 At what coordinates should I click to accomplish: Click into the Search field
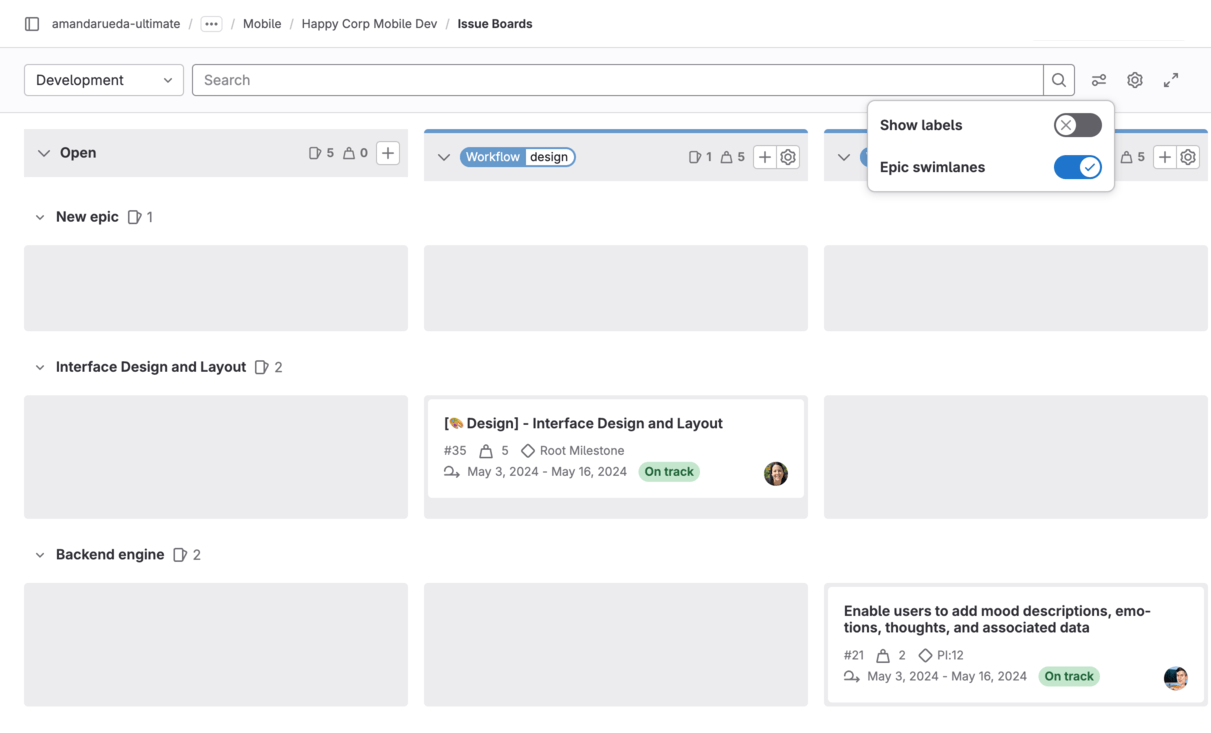(617, 80)
